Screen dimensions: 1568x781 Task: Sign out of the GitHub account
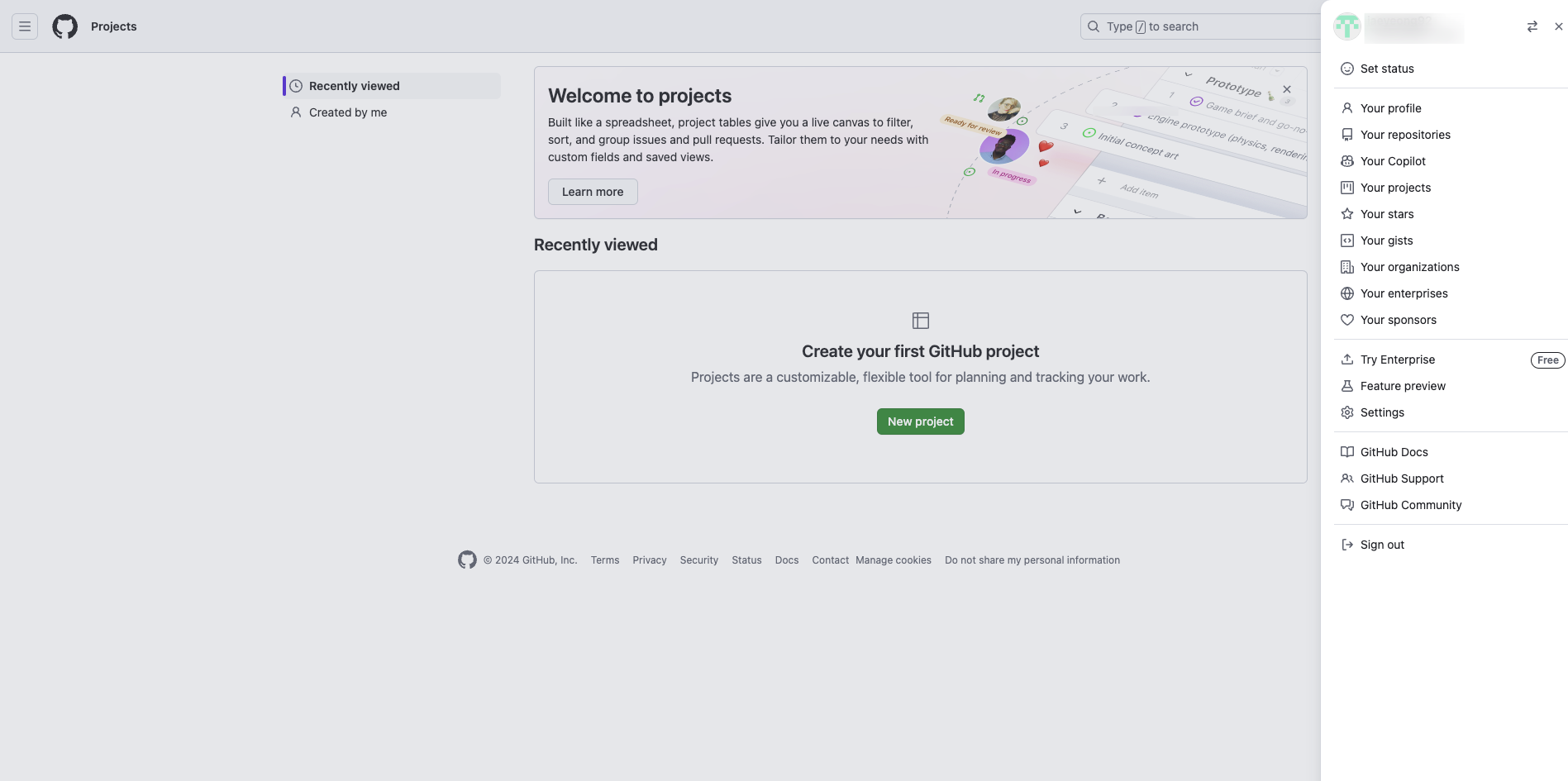tap(1381, 545)
